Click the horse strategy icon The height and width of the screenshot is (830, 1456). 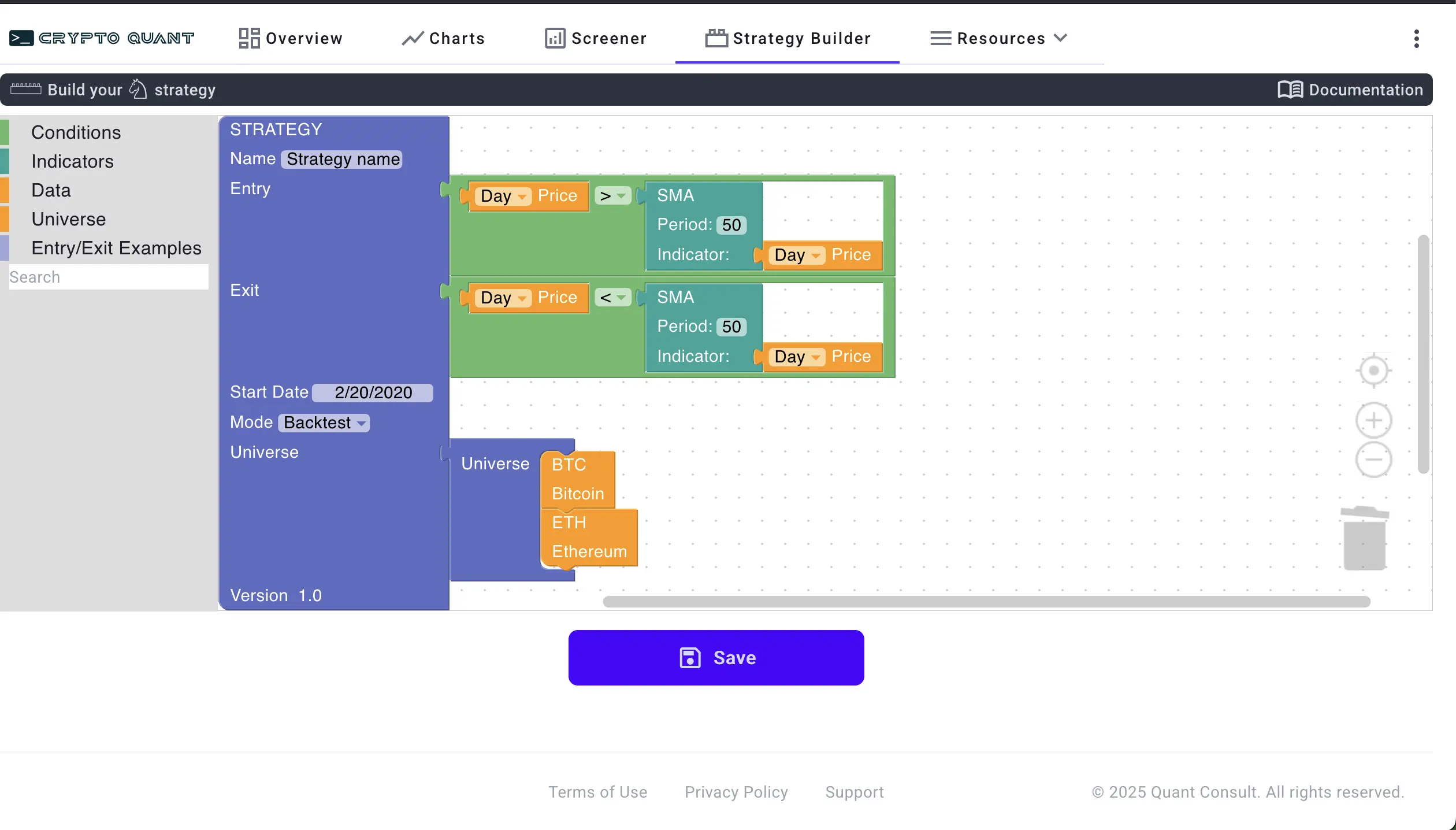click(138, 89)
